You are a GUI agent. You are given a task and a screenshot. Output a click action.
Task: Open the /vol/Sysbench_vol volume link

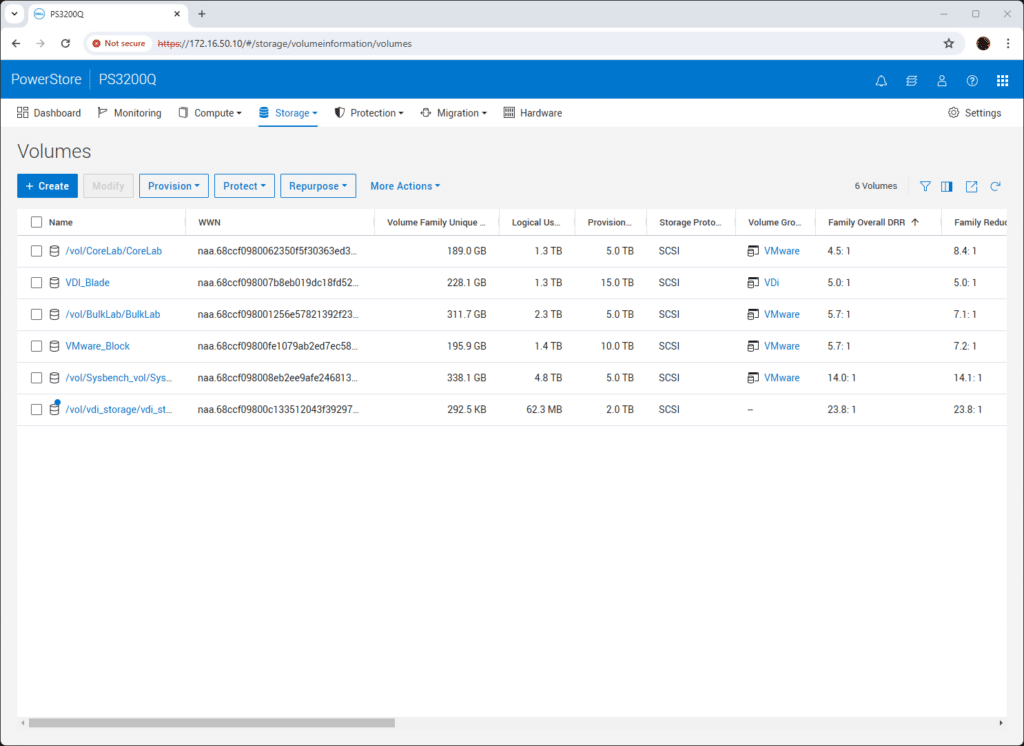(x=119, y=378)
